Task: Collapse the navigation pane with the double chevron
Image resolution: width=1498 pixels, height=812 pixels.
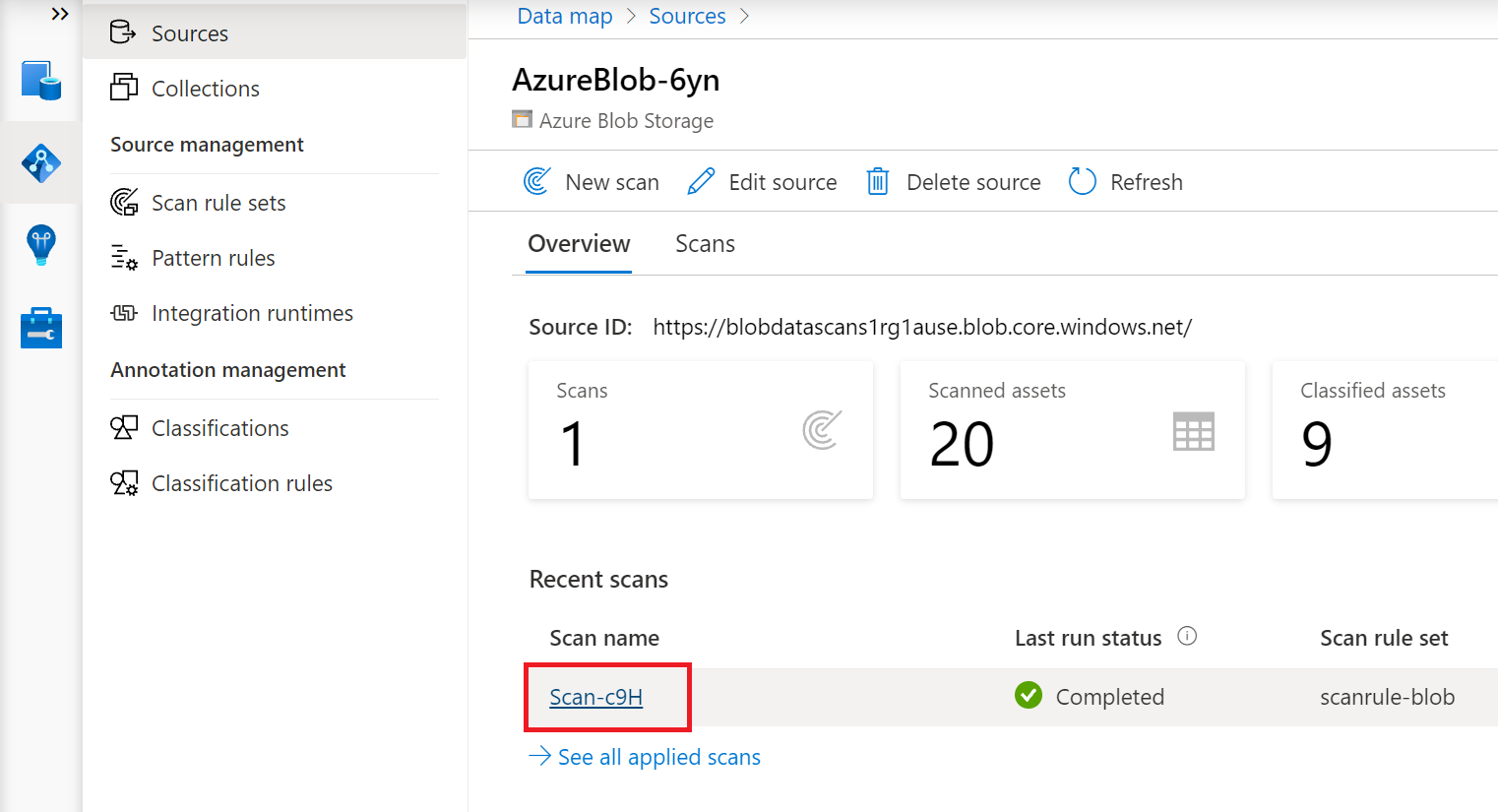Action: (61, 14)
